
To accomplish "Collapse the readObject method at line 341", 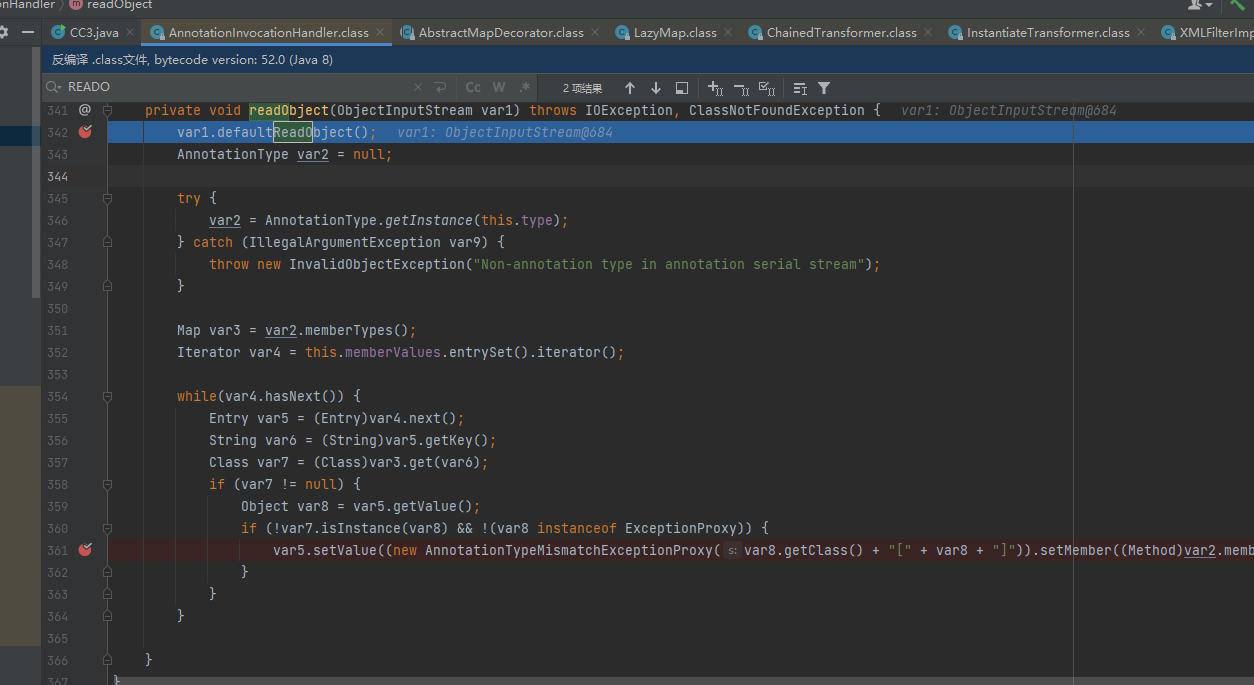I will point(107,110).
